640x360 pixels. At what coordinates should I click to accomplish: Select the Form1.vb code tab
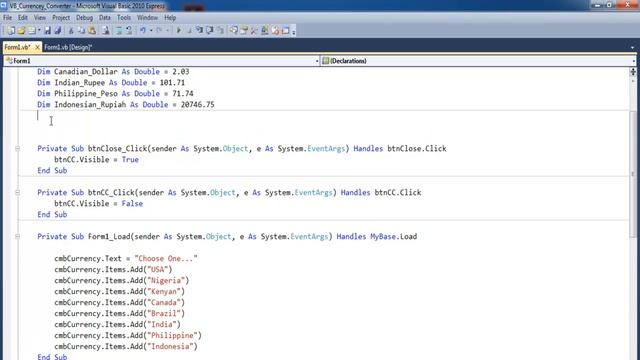pos(18,47)
